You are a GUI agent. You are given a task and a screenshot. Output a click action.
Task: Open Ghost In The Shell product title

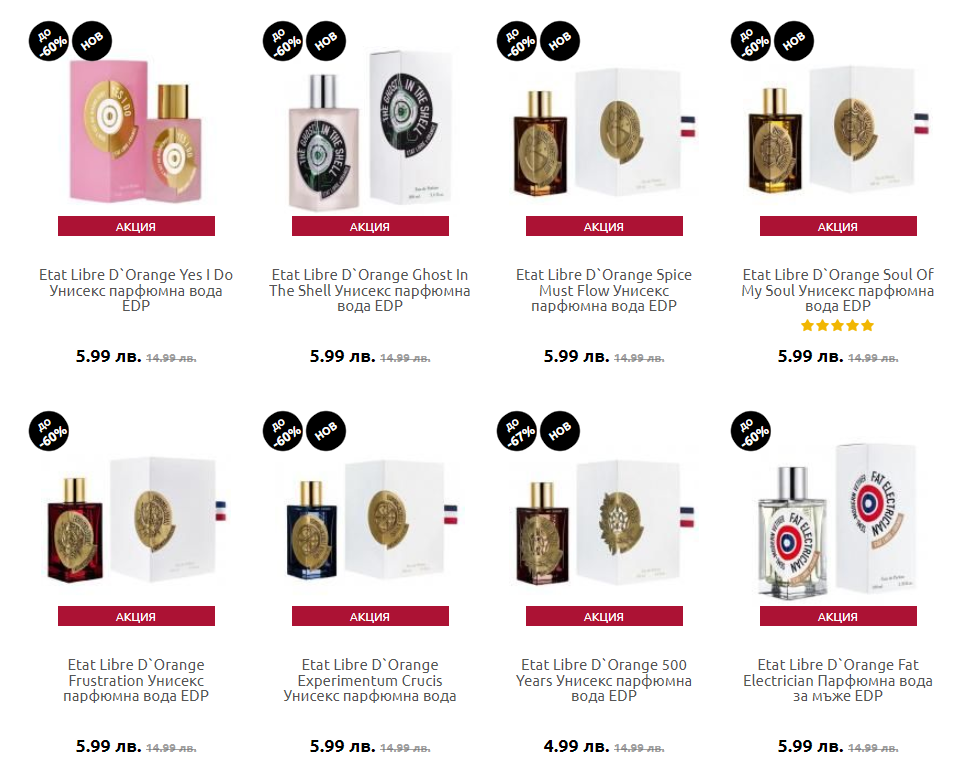[x=370, y=290]
